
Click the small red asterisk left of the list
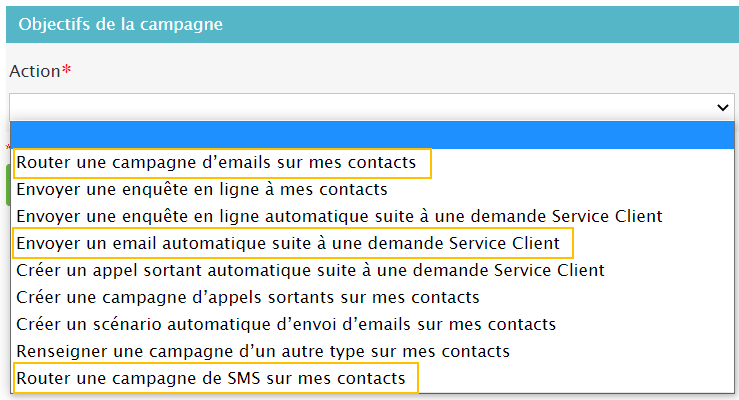click(7, 148)
